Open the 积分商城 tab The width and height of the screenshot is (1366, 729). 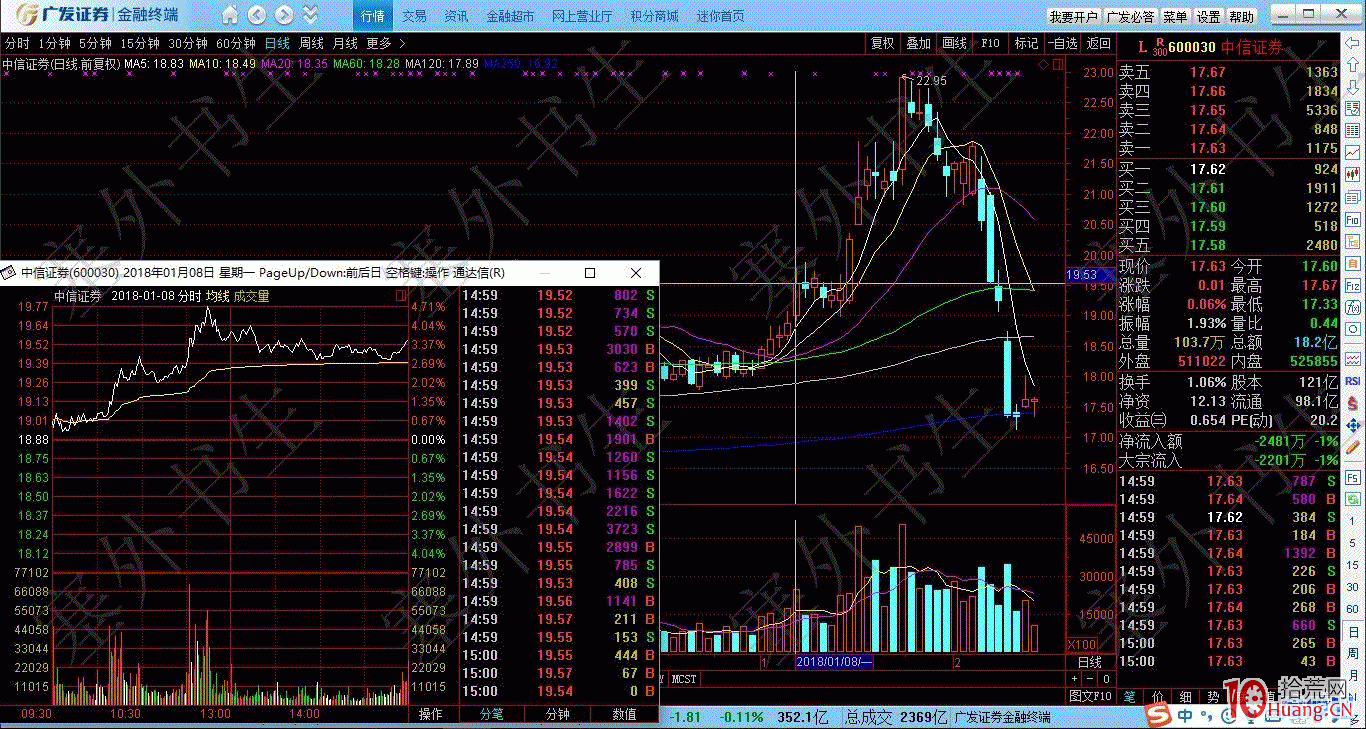pyautogui.click(x=654, y=16)
